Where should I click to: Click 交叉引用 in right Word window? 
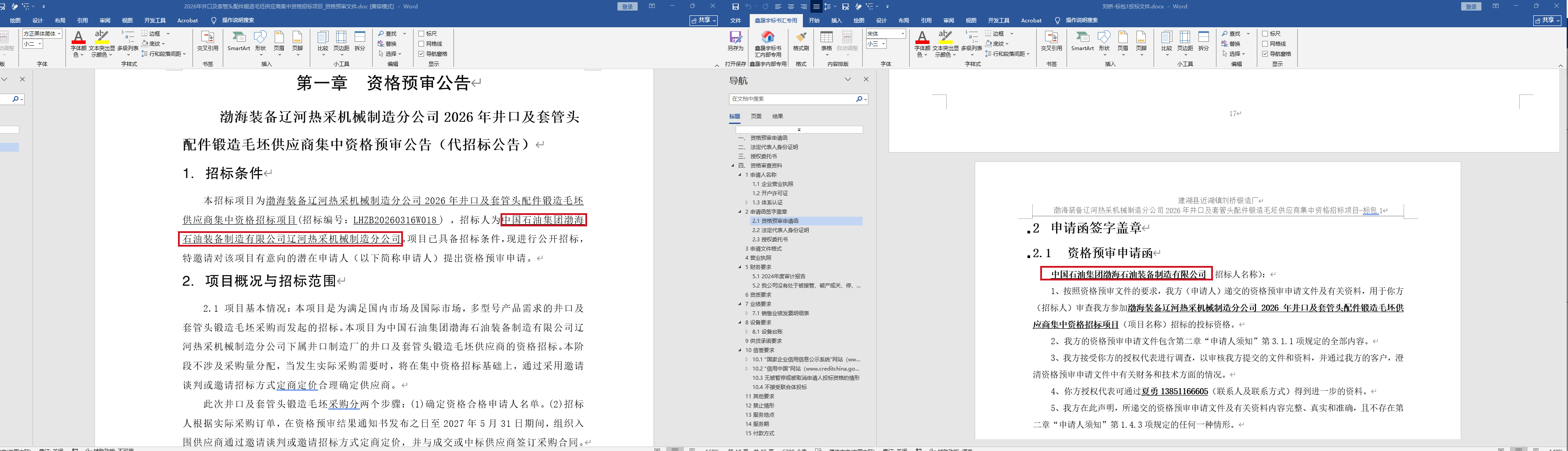coord(1051,41)
